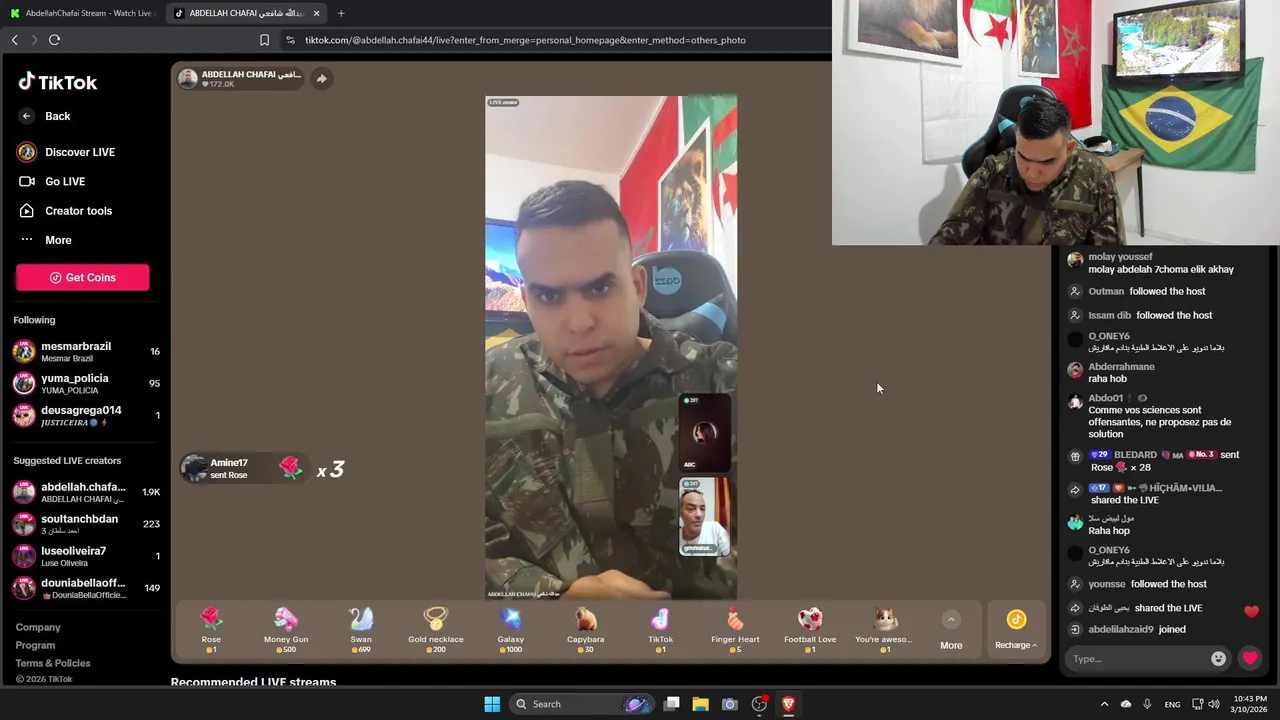This screenshot has width=1280, height=720.
Task: Open the Recharge coins menu
Action: pos(1016,631)
